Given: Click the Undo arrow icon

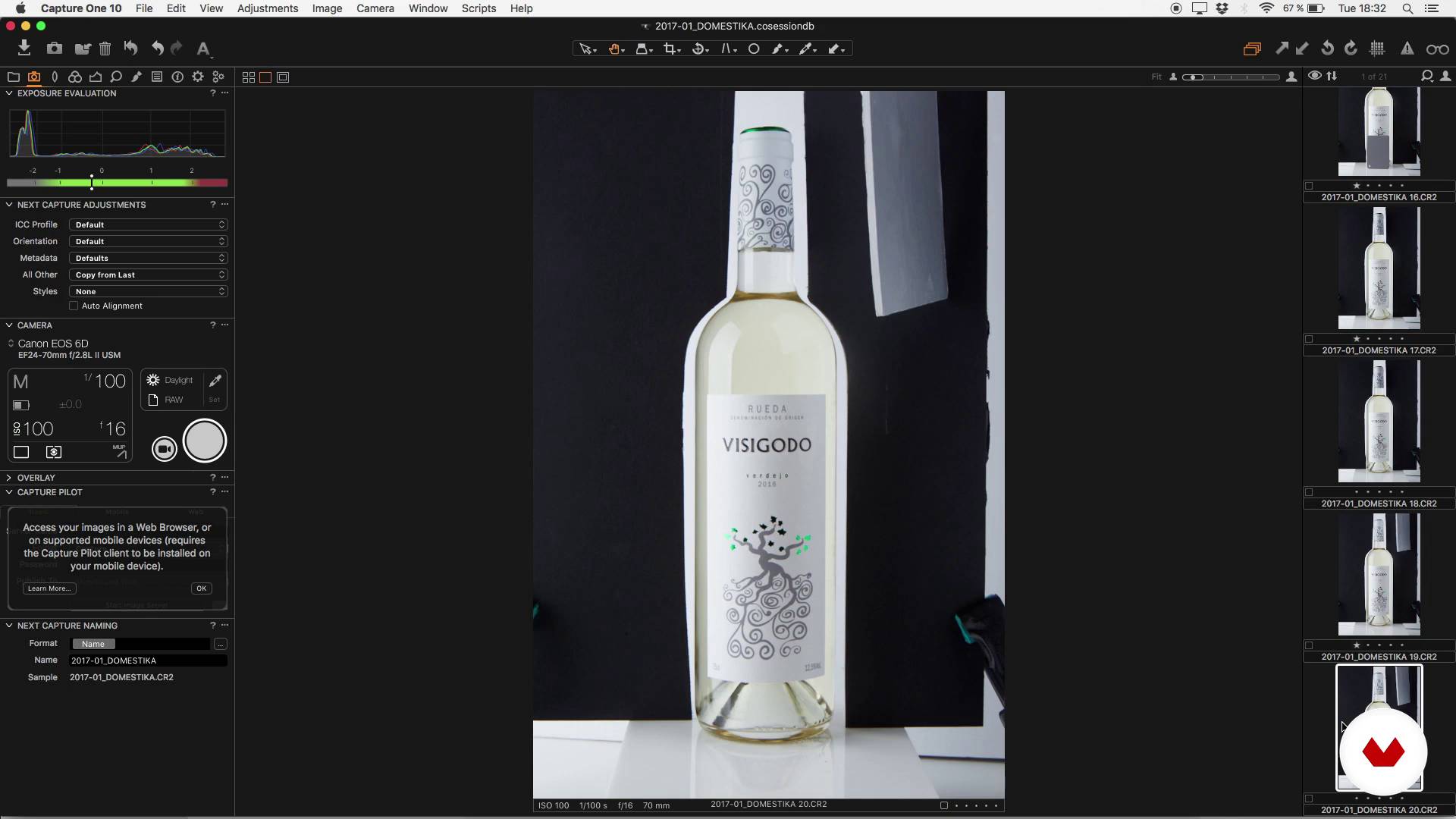Looking at the screenshot, I should [157, 49].
